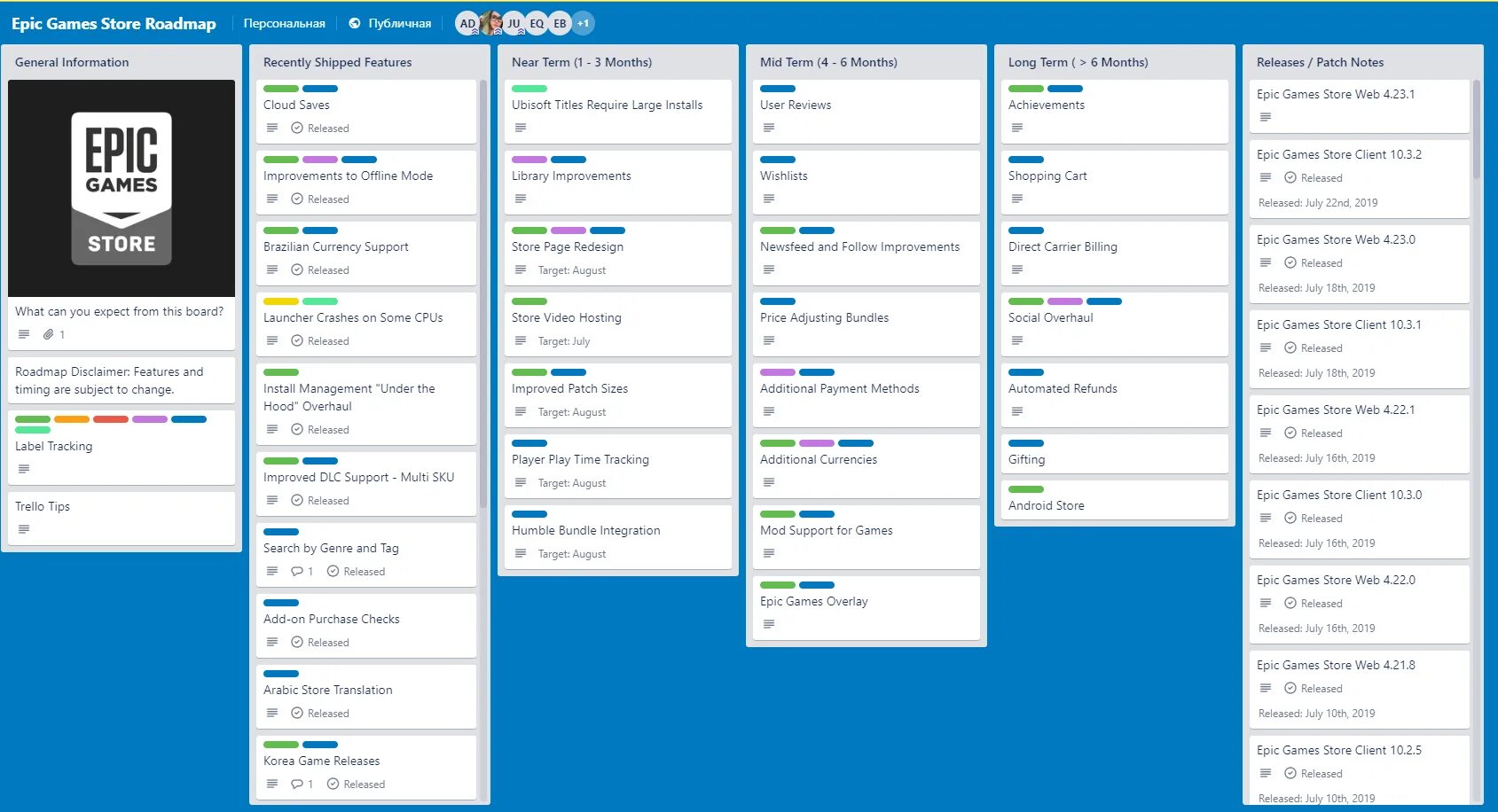The height and width of the screenshot is (812, 1498).
Task: Click the Epic Games Store Roadmap board title
Action: tap(114, 24)
